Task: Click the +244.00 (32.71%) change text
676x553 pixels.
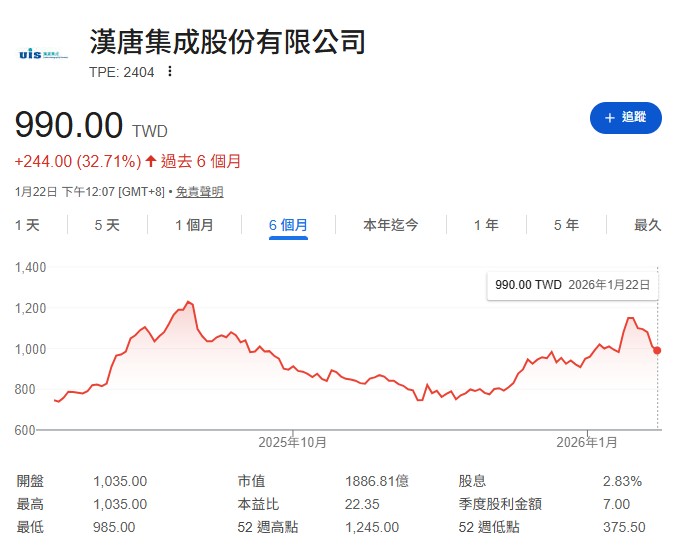Action: pos(78,162)
